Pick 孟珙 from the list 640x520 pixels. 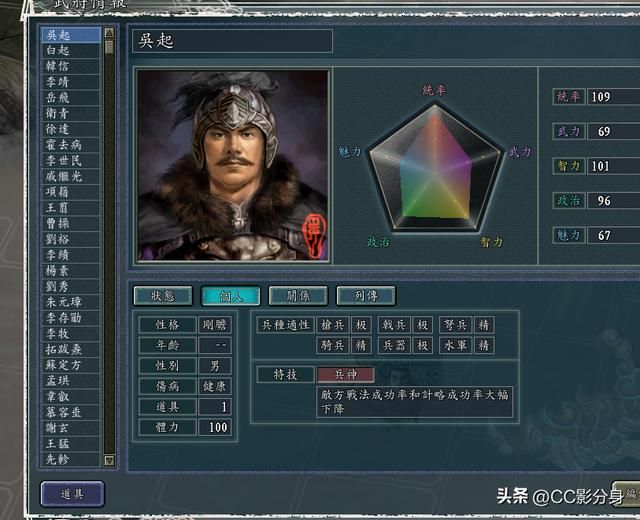pos(71,381)
